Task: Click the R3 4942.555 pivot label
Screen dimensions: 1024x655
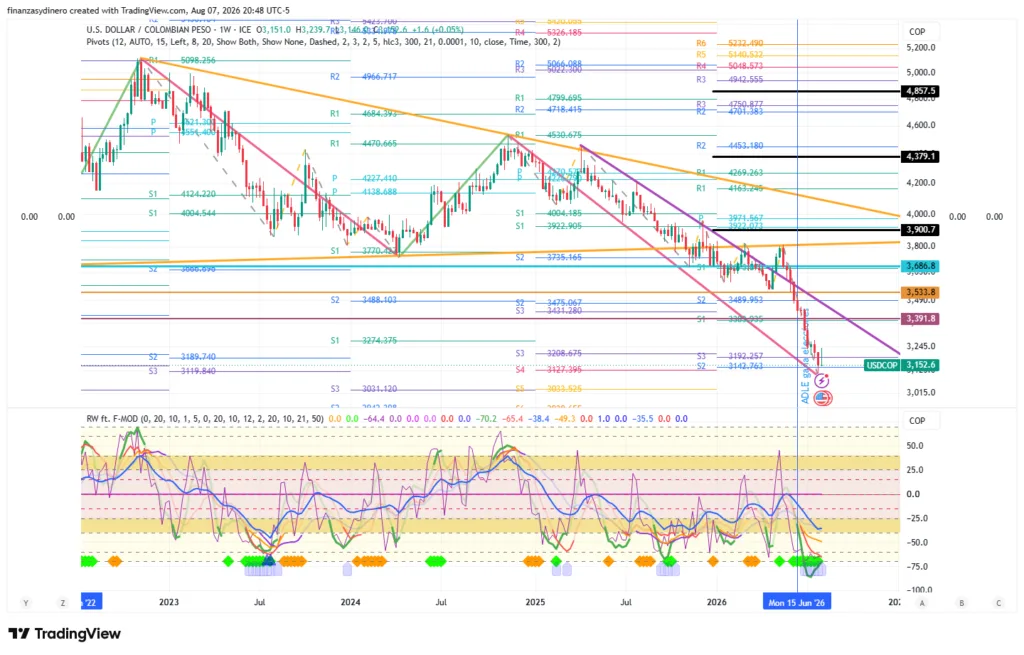Action: pyautogui.click(x=729, y=80)
